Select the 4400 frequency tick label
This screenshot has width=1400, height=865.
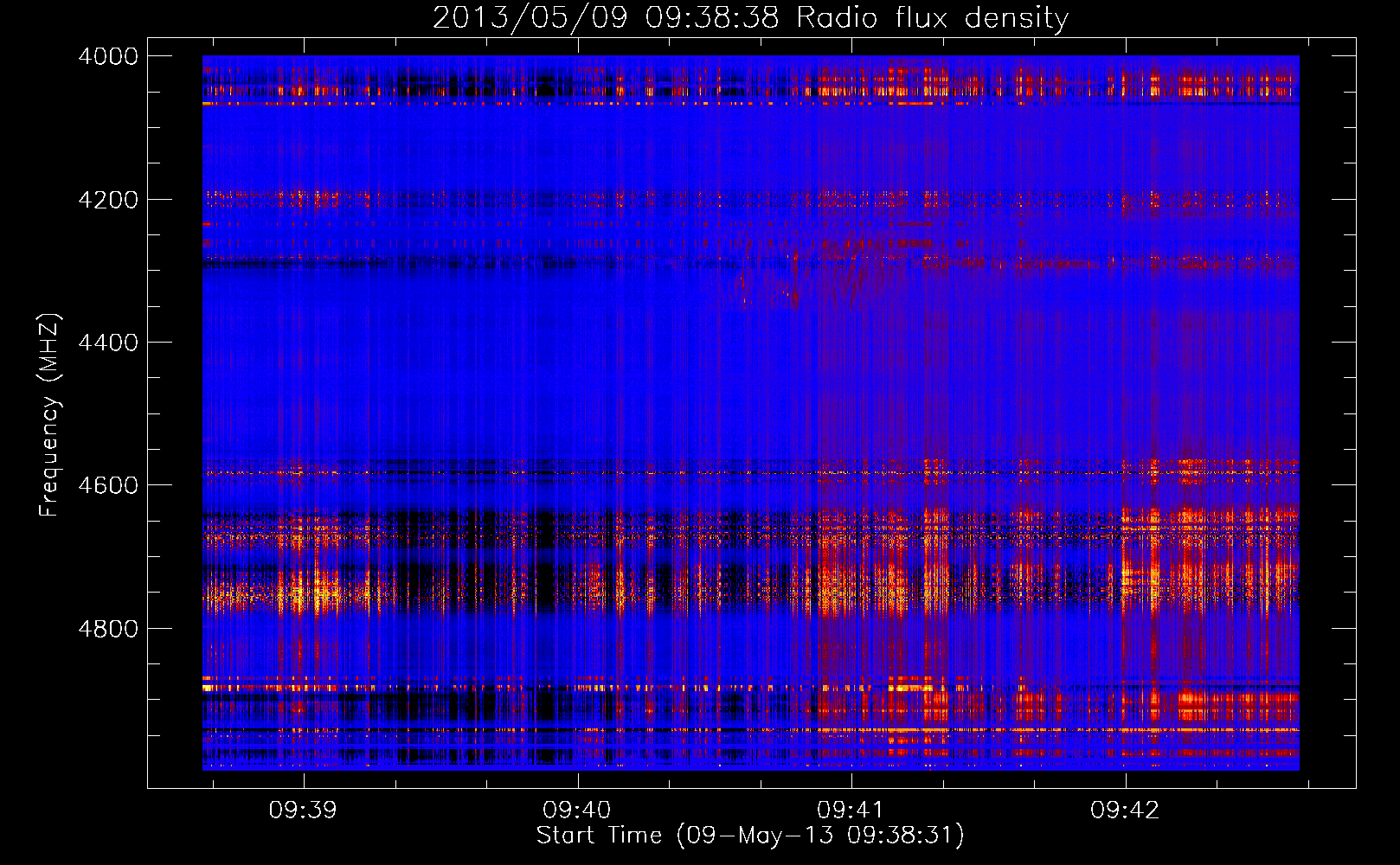point(108,343)
